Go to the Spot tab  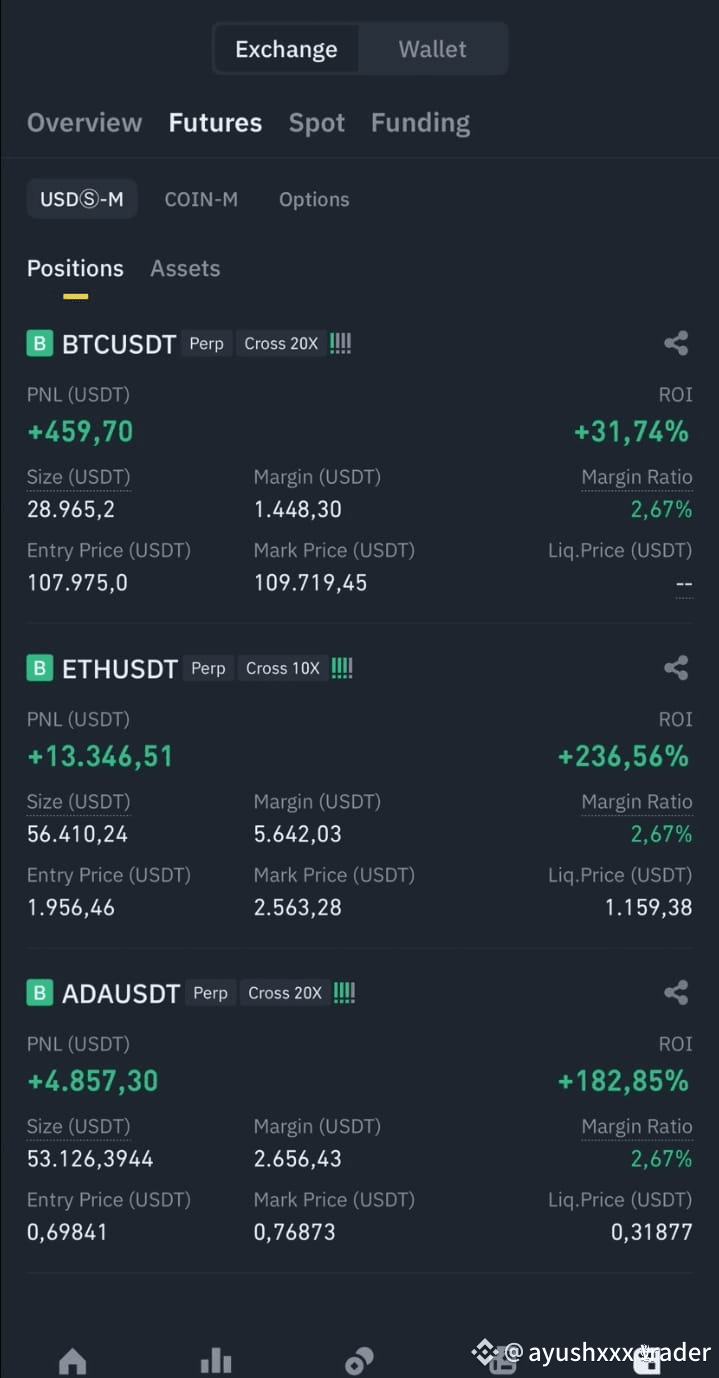[x=317, y=123]
